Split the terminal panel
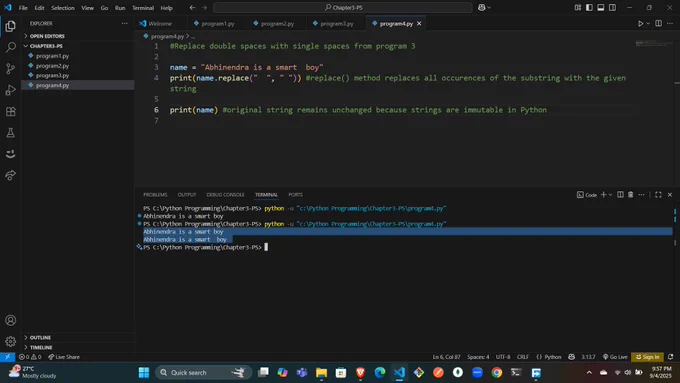 point(620,195)
